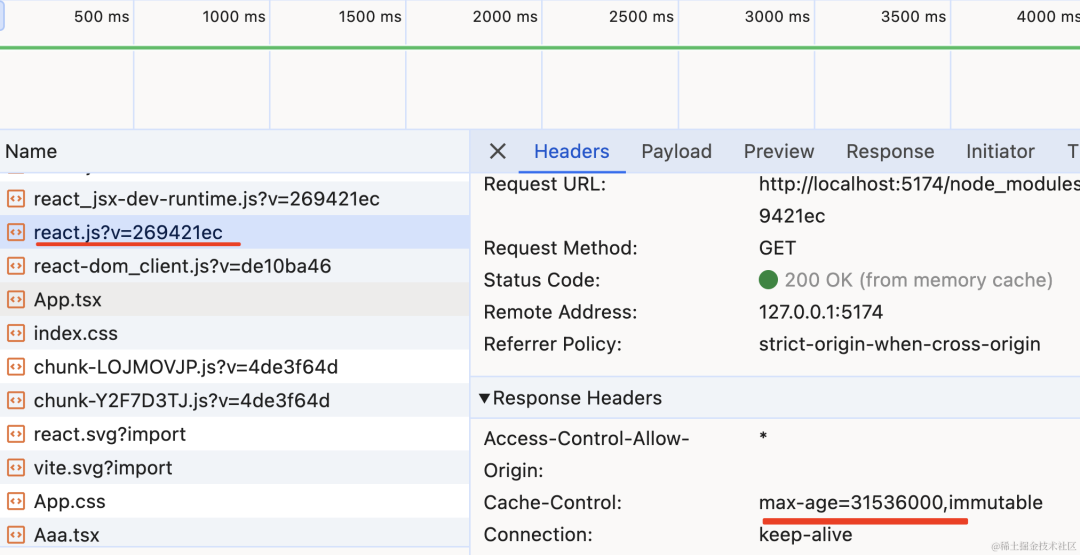Image resolution: width=1080 pixels, height=555 pixels.
Task: Click the icon beside react.svg?import
Action: [x=16, y=434]
